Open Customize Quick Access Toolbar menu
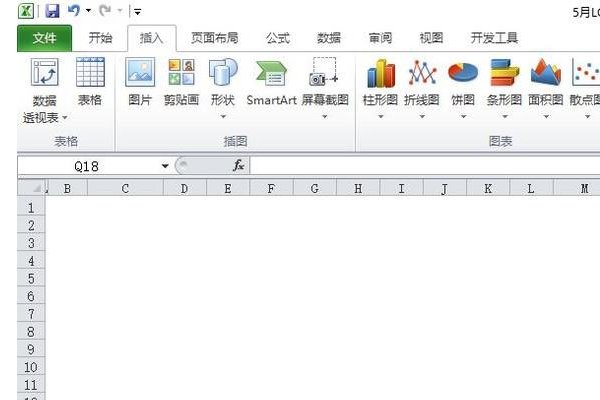 coord(137,12)
